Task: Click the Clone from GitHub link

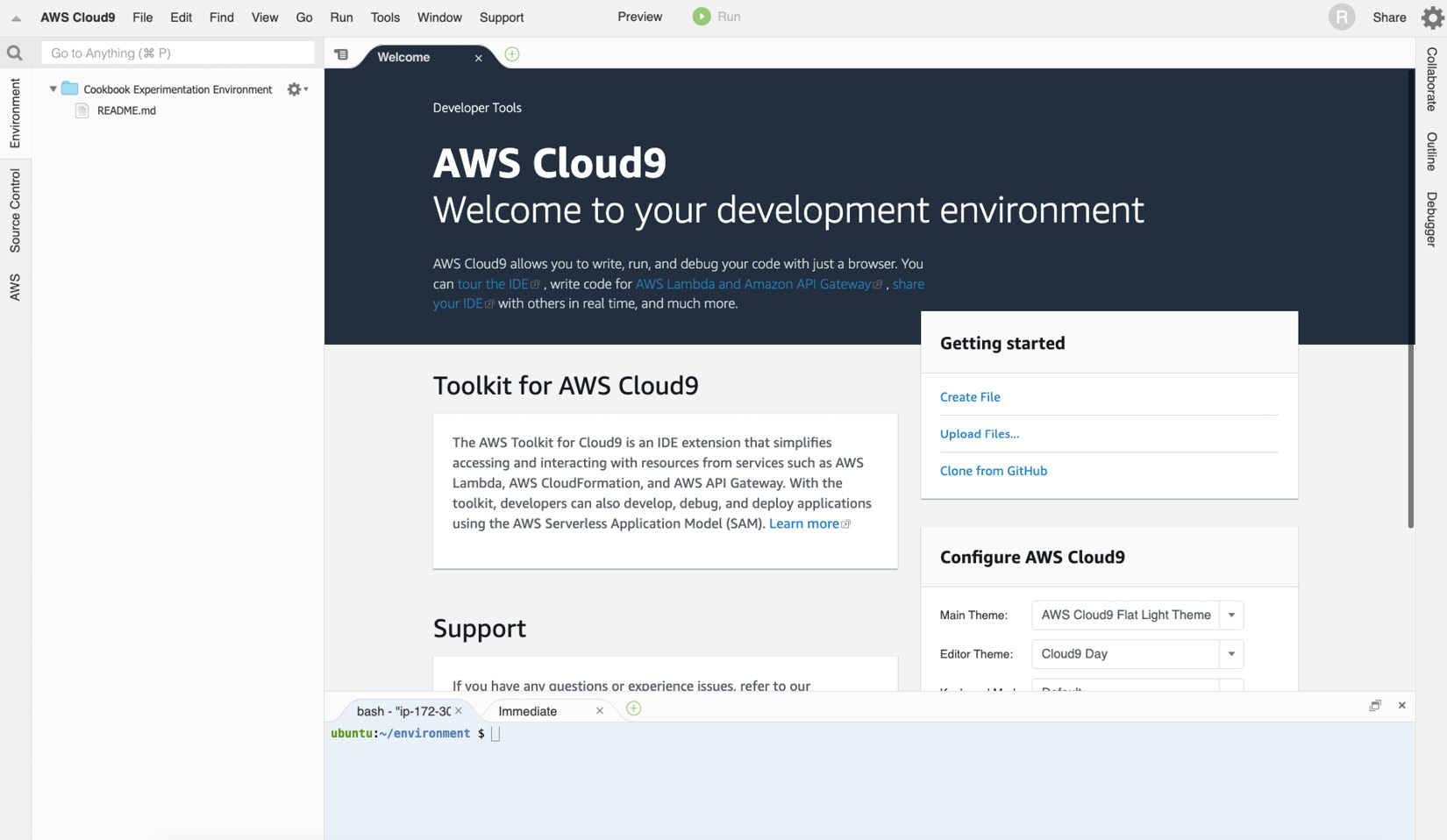Action: (994, 471)
